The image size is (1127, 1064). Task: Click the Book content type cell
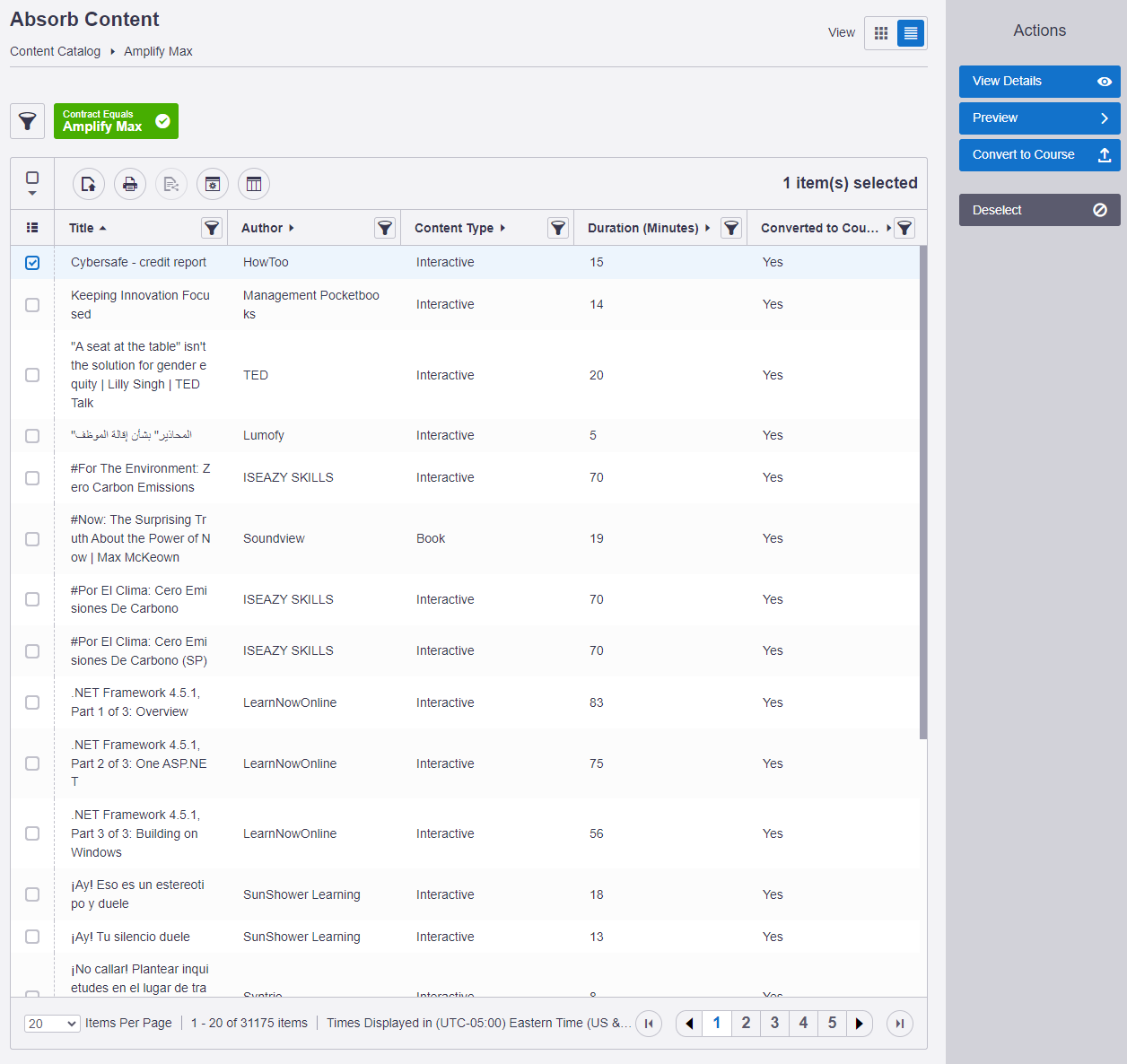[431, 538]
